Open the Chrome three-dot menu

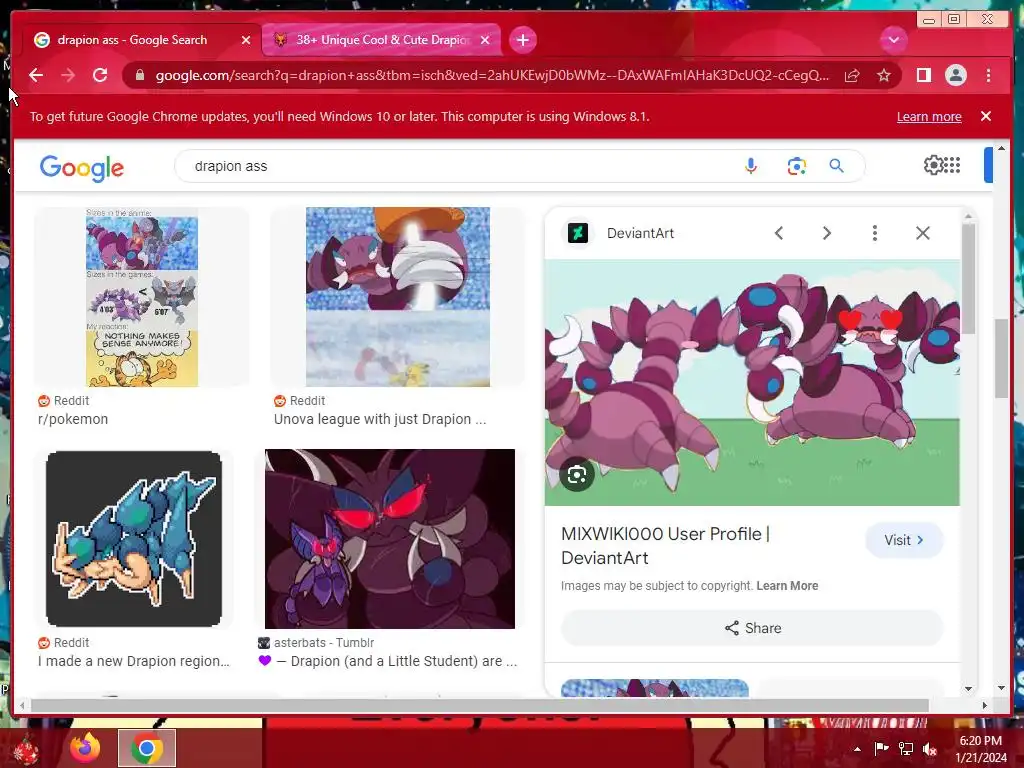[988, 76]
